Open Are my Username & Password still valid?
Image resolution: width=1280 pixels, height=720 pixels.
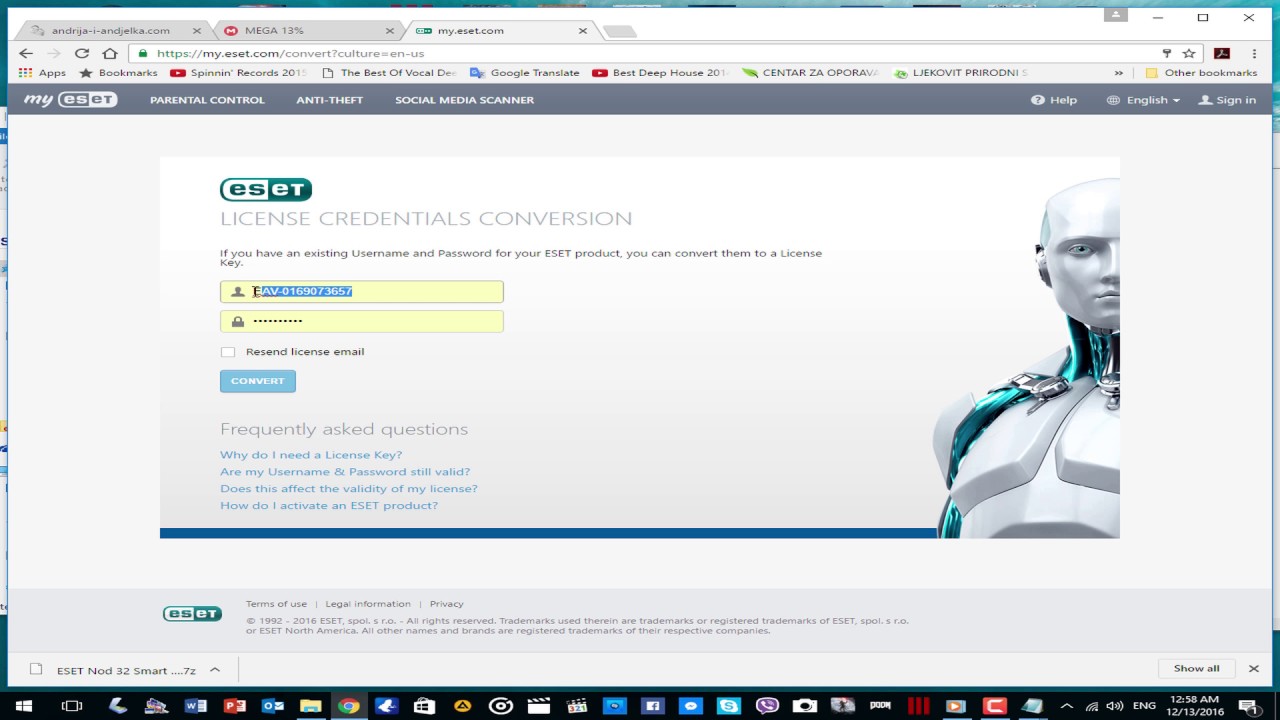[345, 472]
